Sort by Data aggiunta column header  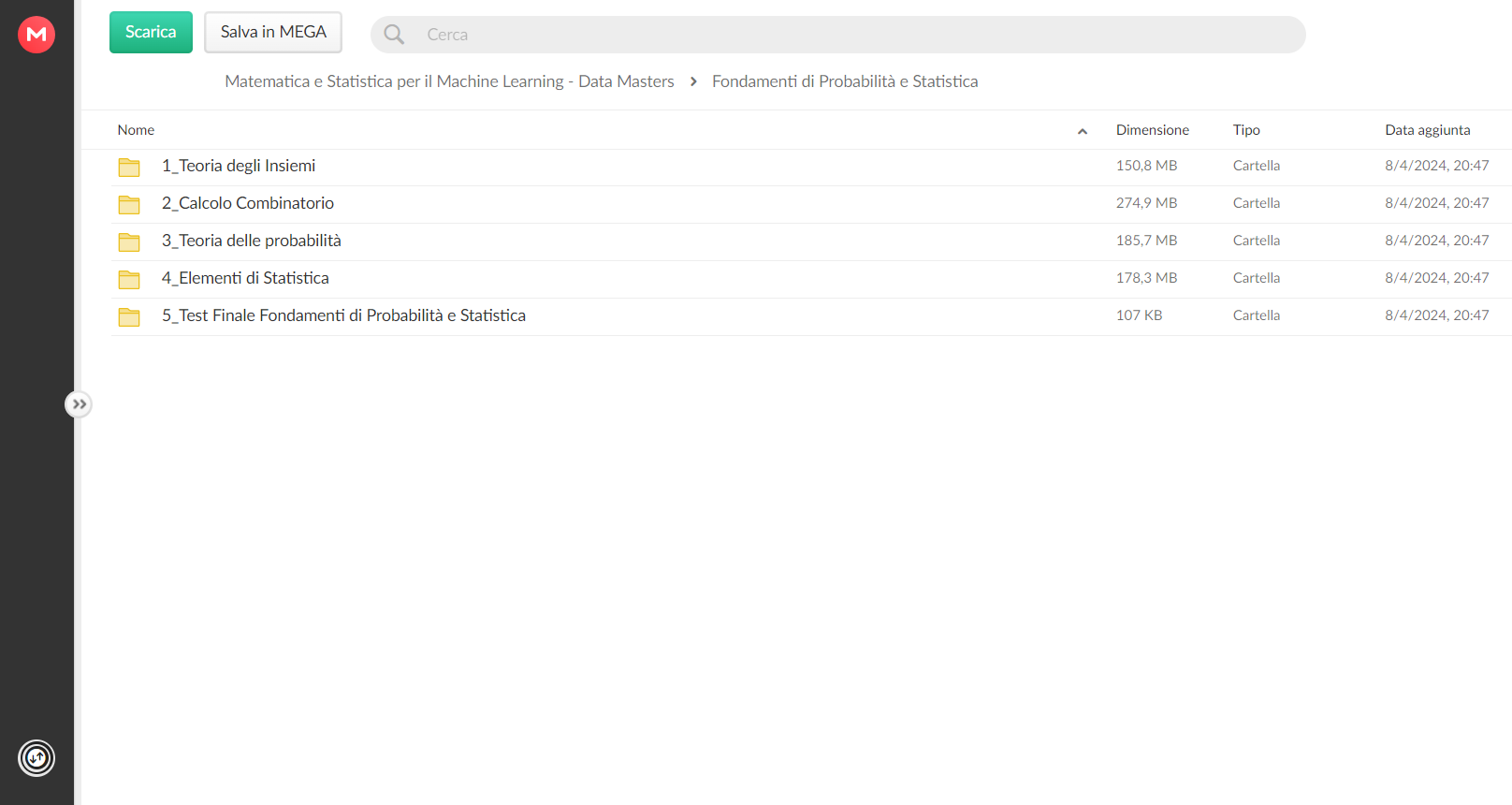(1427, 130)
